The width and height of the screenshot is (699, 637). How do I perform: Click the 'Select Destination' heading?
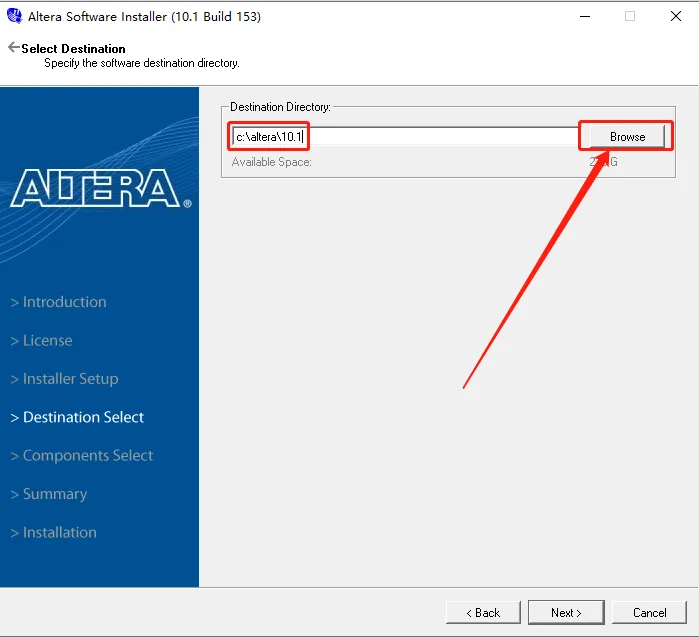[74, 49]
